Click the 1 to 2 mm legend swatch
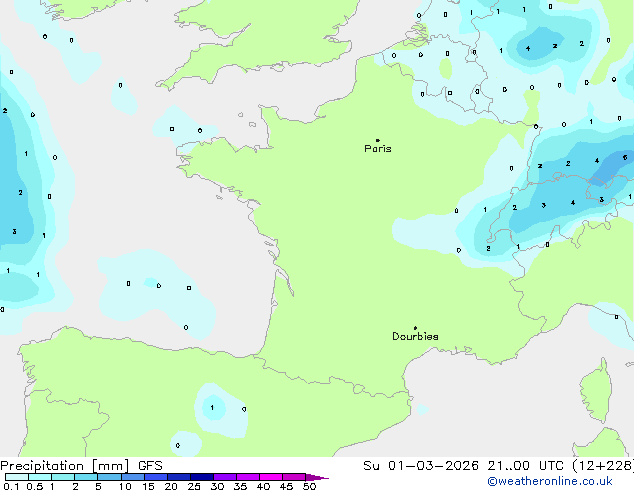This screenshot has width=634, height=490. pos(63,477)
